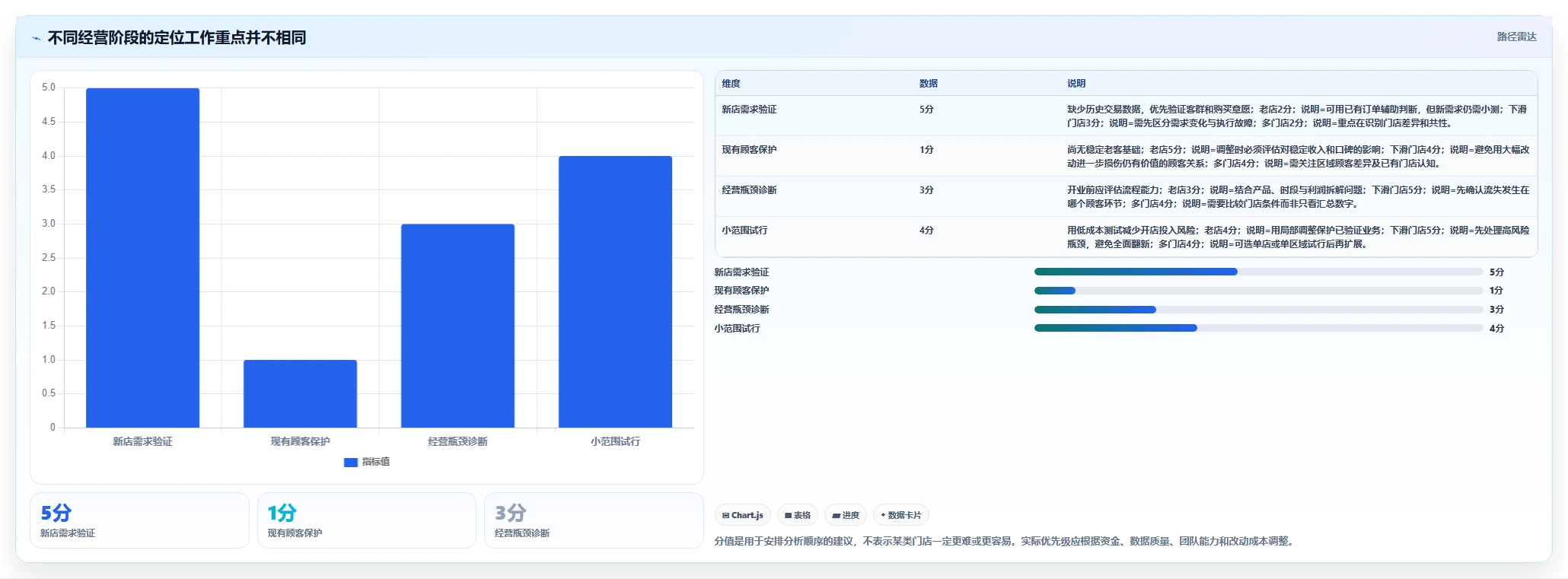The image size is (1568, 579).
Task: Click the 路径雷达 label in header
Action: (1516, 37)
